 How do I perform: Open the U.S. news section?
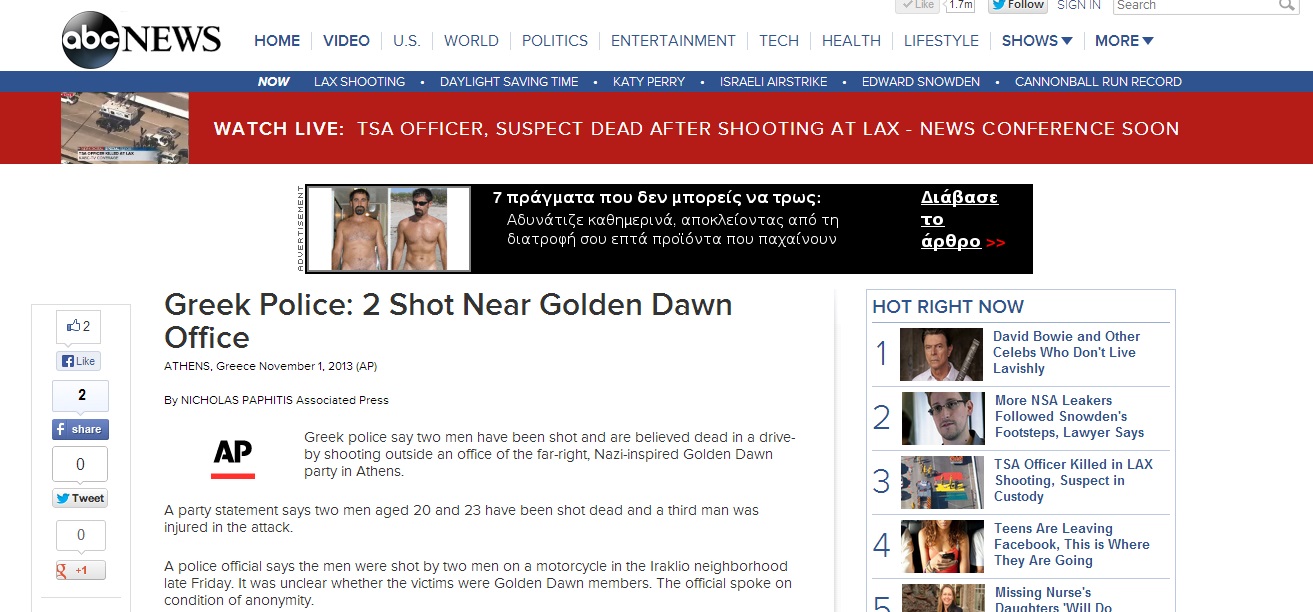point(407,41)
